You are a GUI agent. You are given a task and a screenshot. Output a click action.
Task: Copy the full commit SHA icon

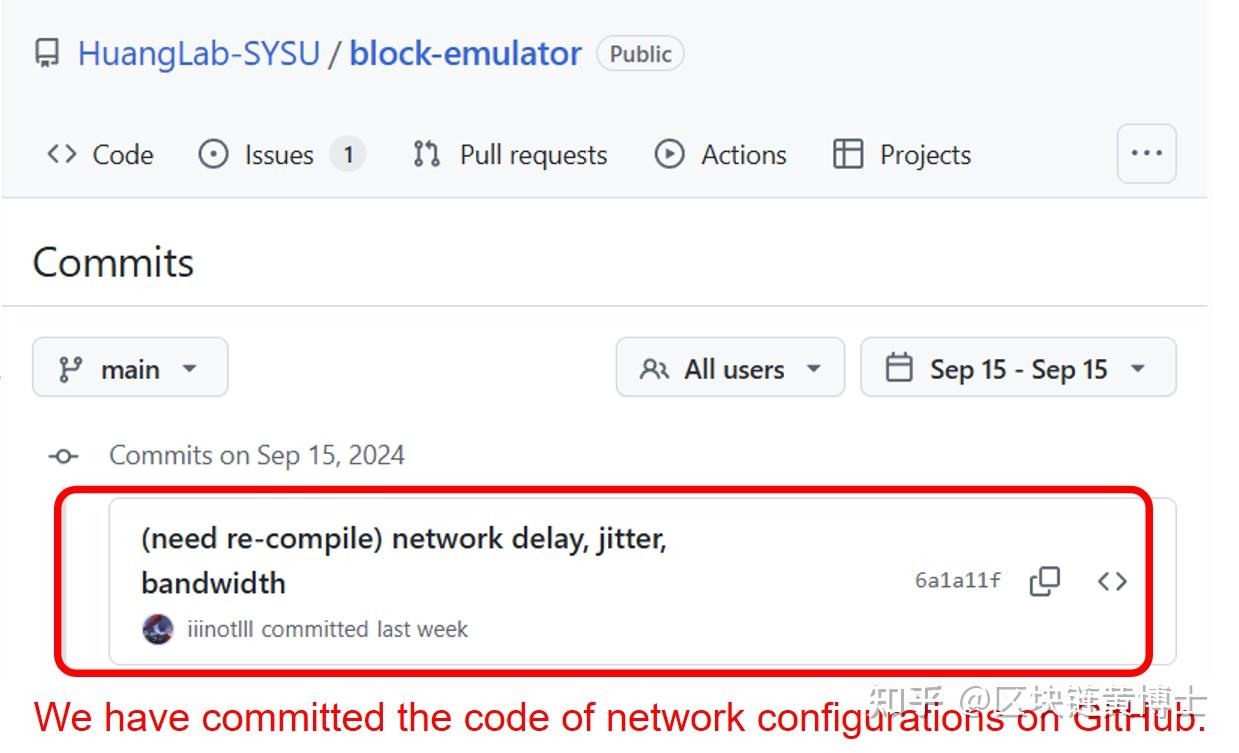pos(1044,581)
